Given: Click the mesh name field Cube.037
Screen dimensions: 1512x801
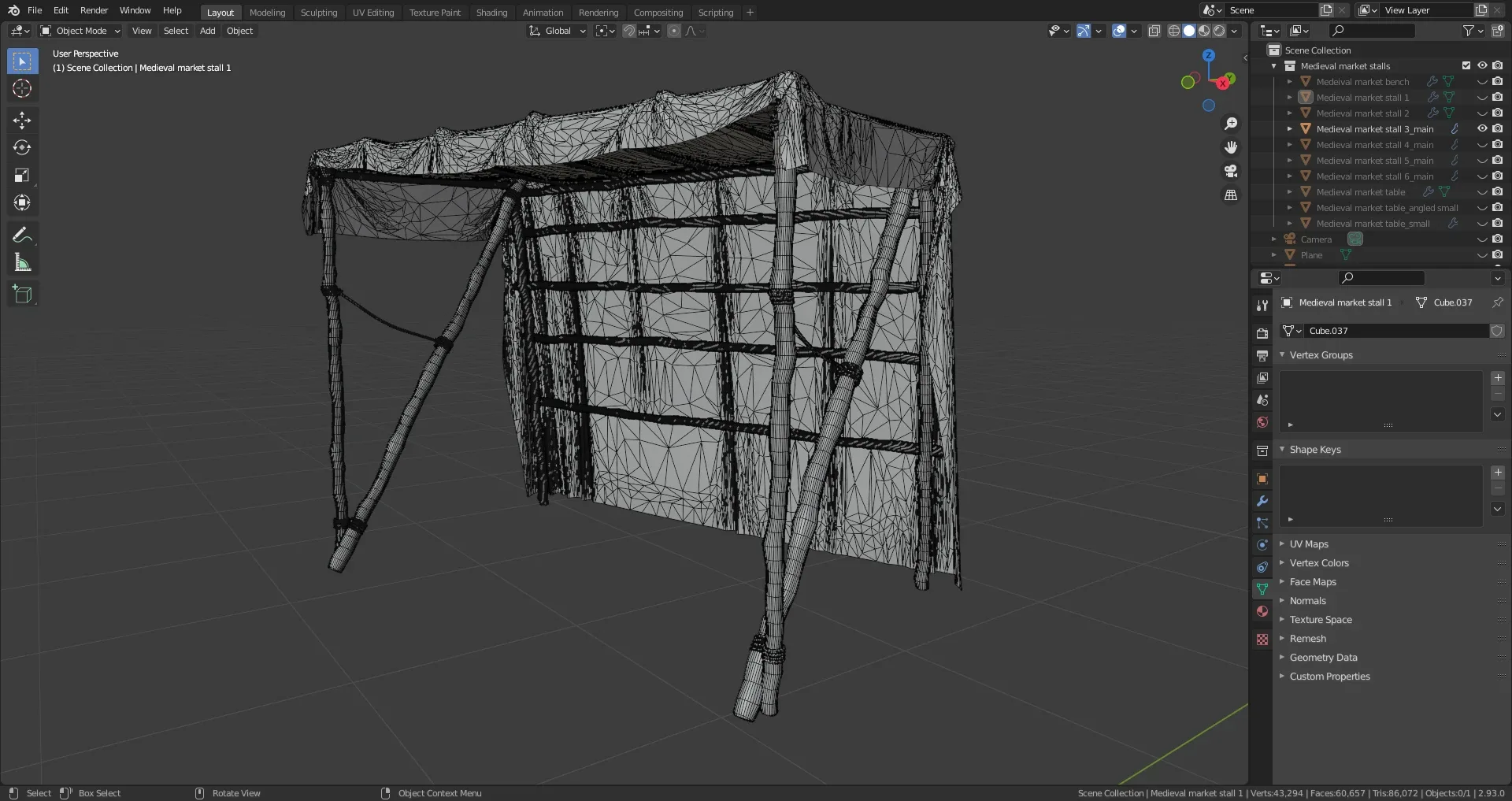Looking at the screenshot, I should (1397, 331).
